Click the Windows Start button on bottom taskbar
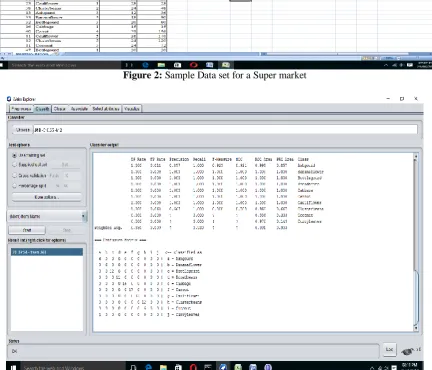The image size is (432, 370). click(x=13, y=367)
